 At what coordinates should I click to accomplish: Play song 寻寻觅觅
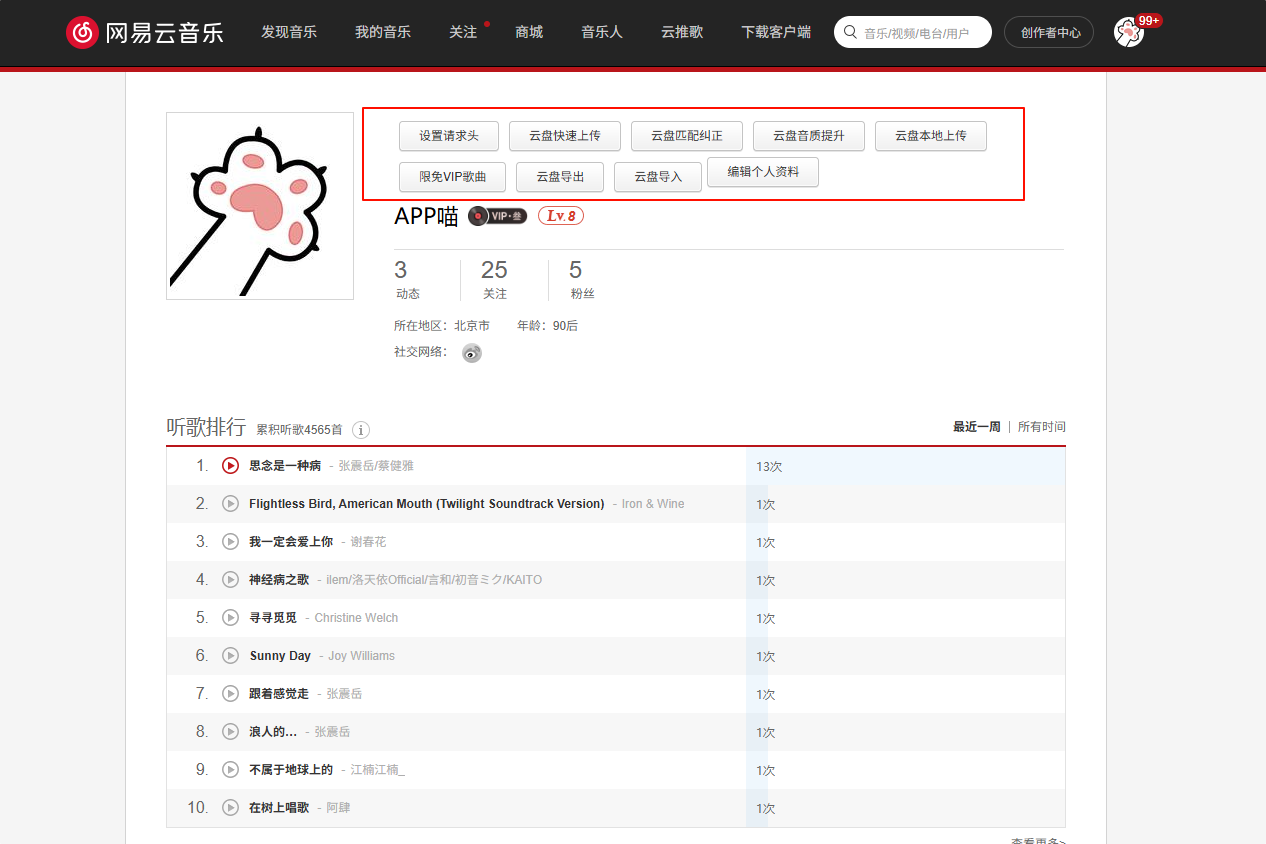click(x=230, y=617)
